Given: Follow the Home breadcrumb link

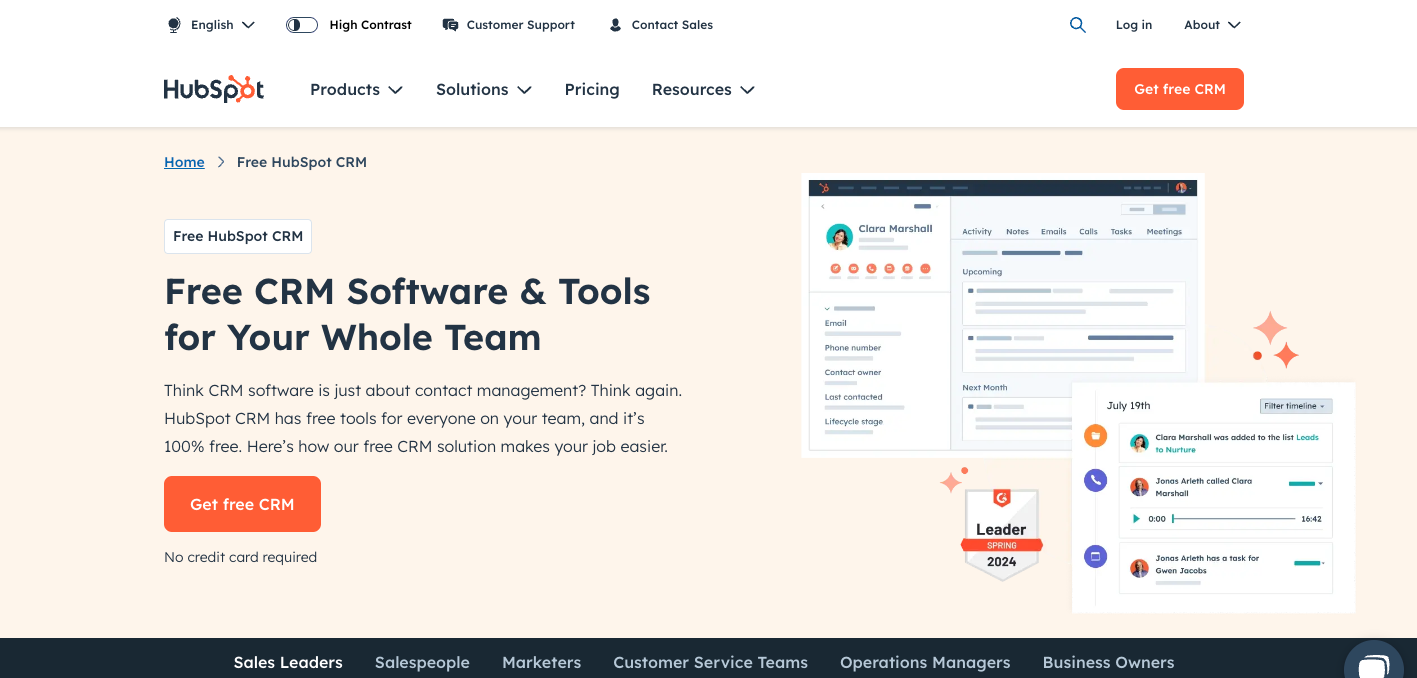Looking at the screenshot, I should tap(184, 162).
